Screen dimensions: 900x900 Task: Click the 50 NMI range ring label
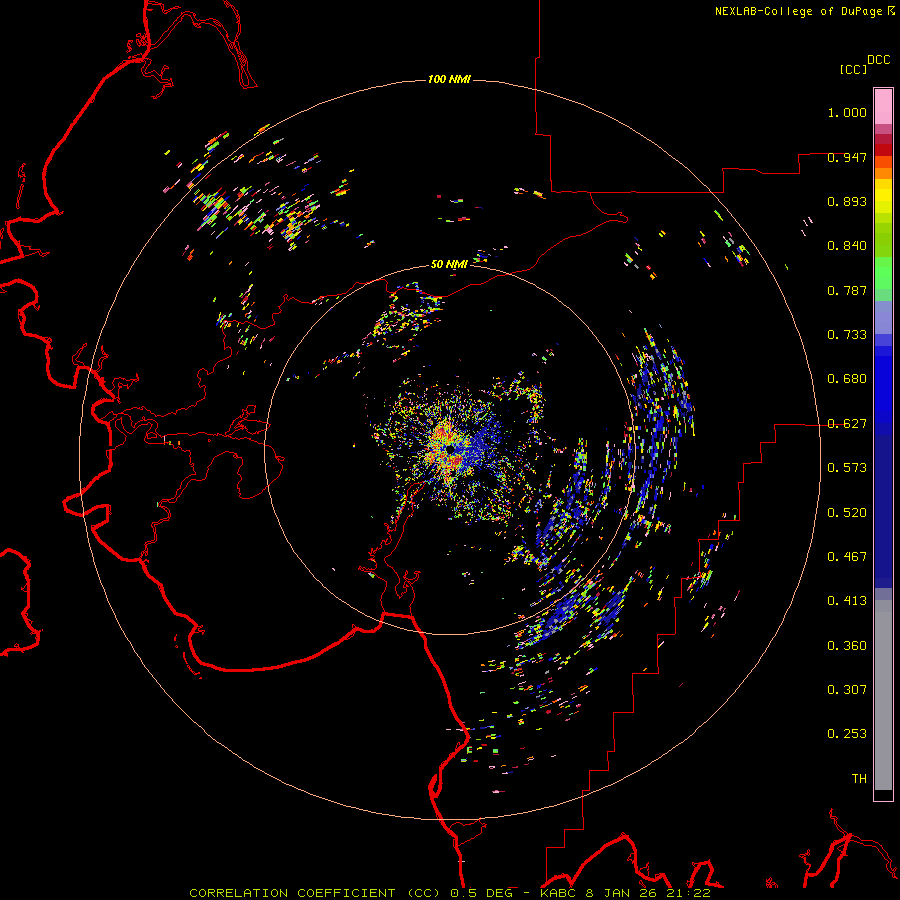point(449,264)
